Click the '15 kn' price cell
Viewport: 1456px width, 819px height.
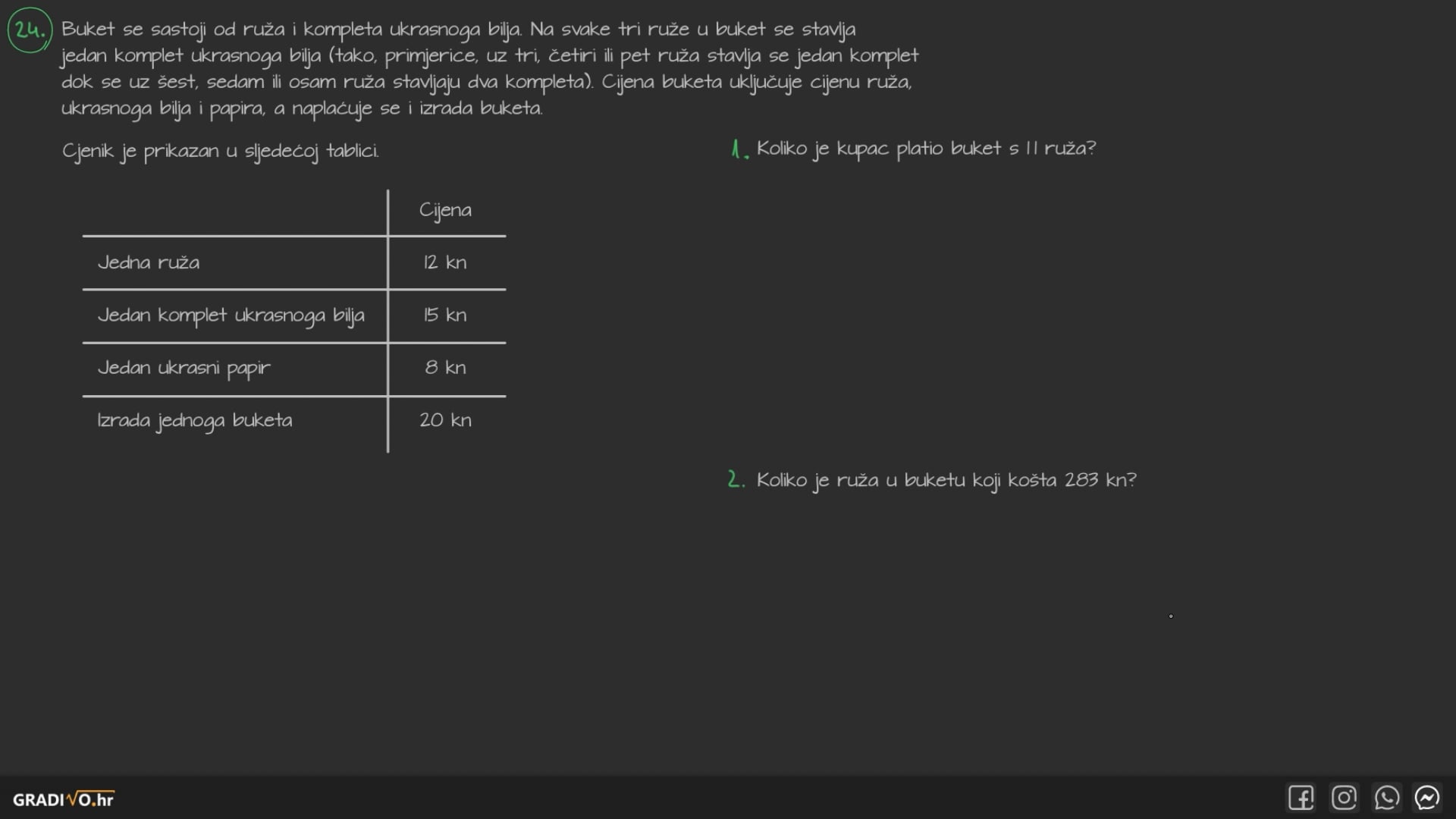point(445,315)
